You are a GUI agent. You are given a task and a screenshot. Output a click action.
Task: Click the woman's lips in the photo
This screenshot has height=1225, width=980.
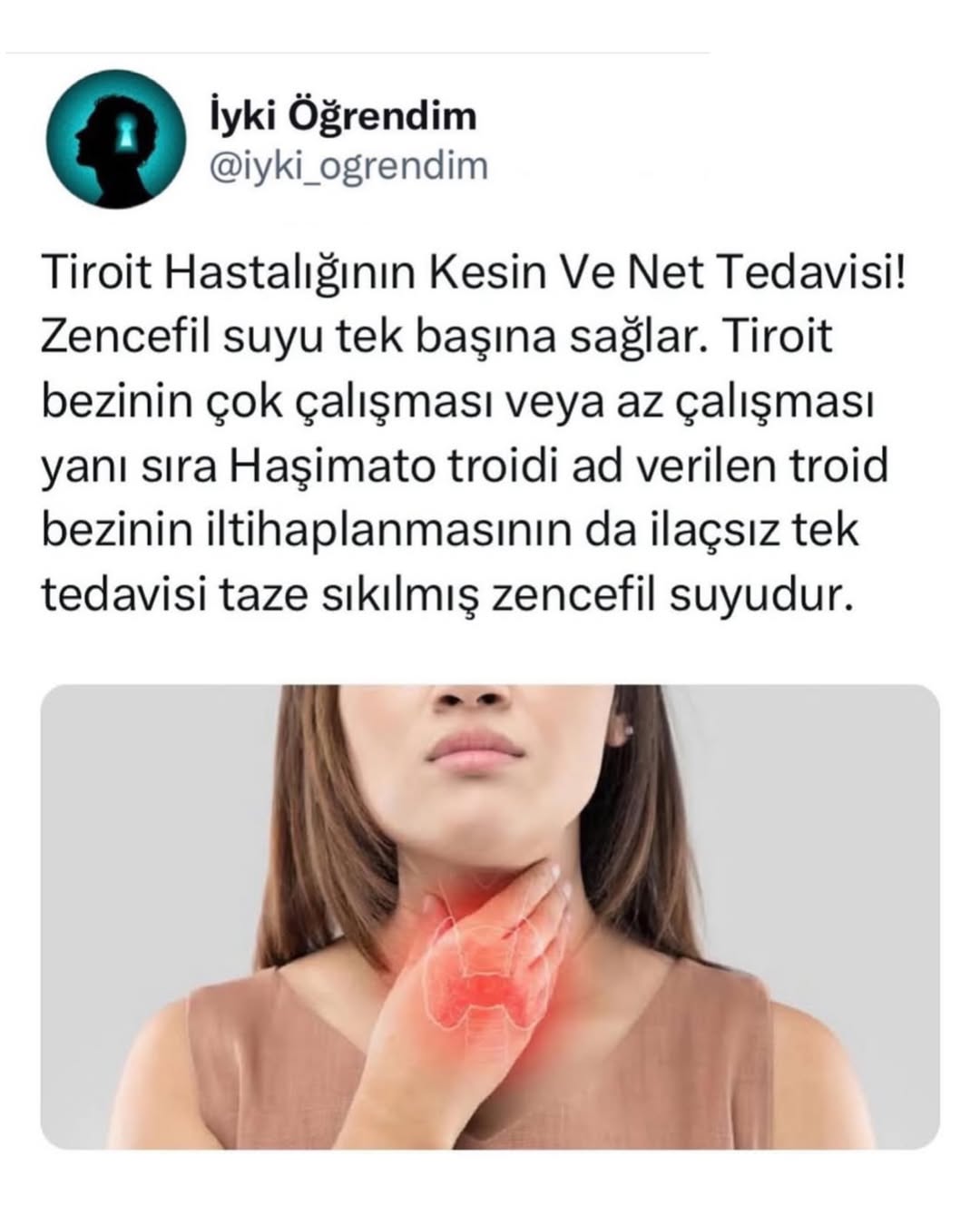point(475,750)
